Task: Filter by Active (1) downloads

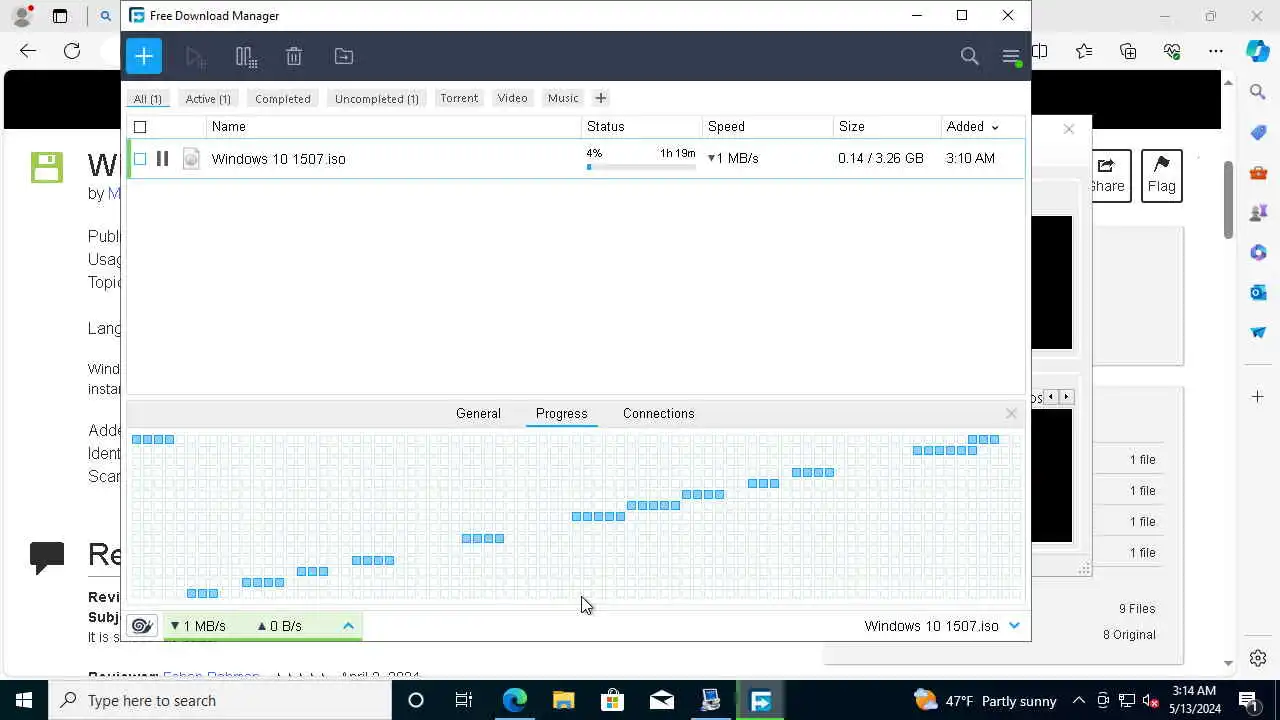Action: click(208, 99)
